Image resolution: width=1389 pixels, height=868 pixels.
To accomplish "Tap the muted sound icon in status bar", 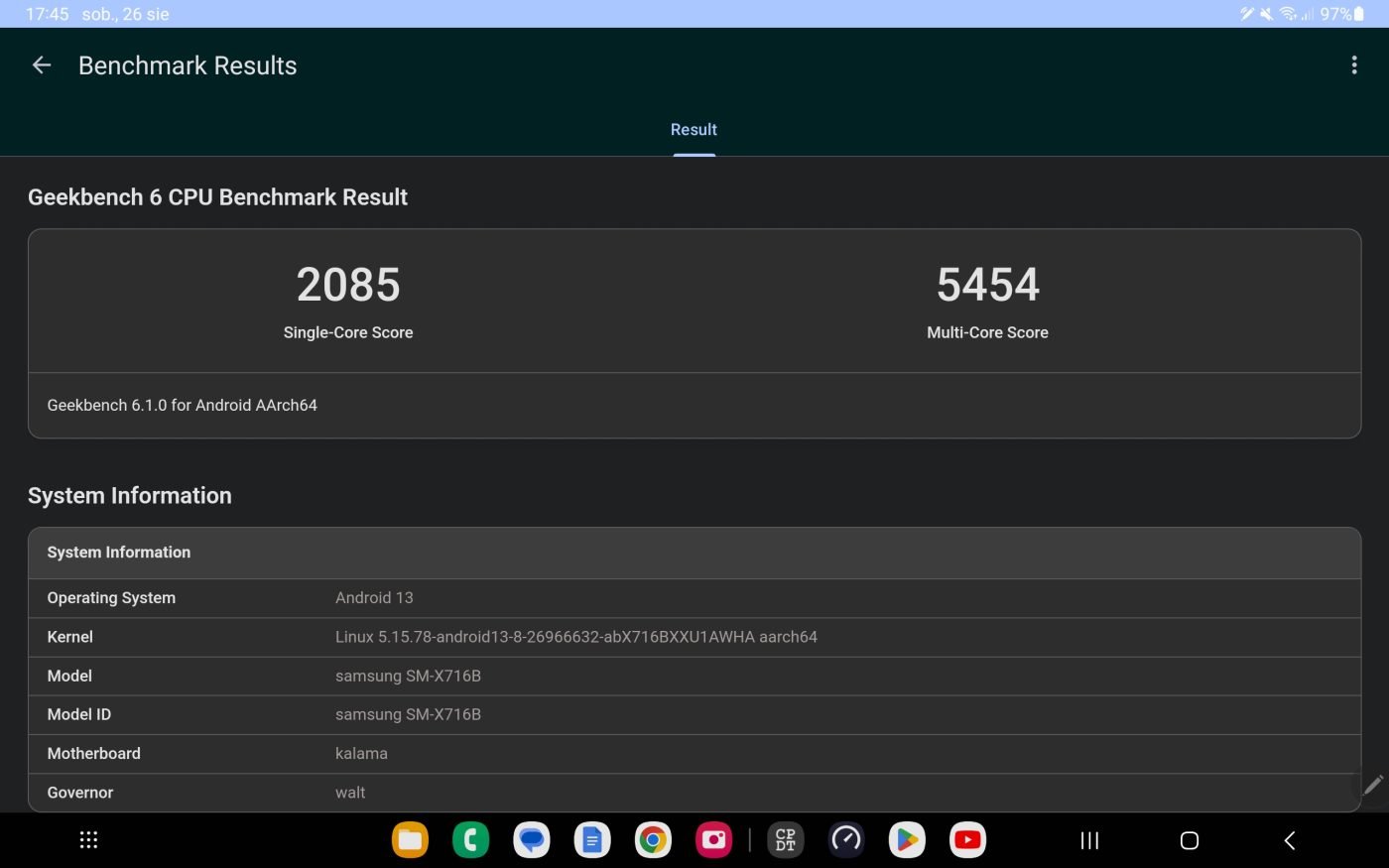I will point(1266,14).
